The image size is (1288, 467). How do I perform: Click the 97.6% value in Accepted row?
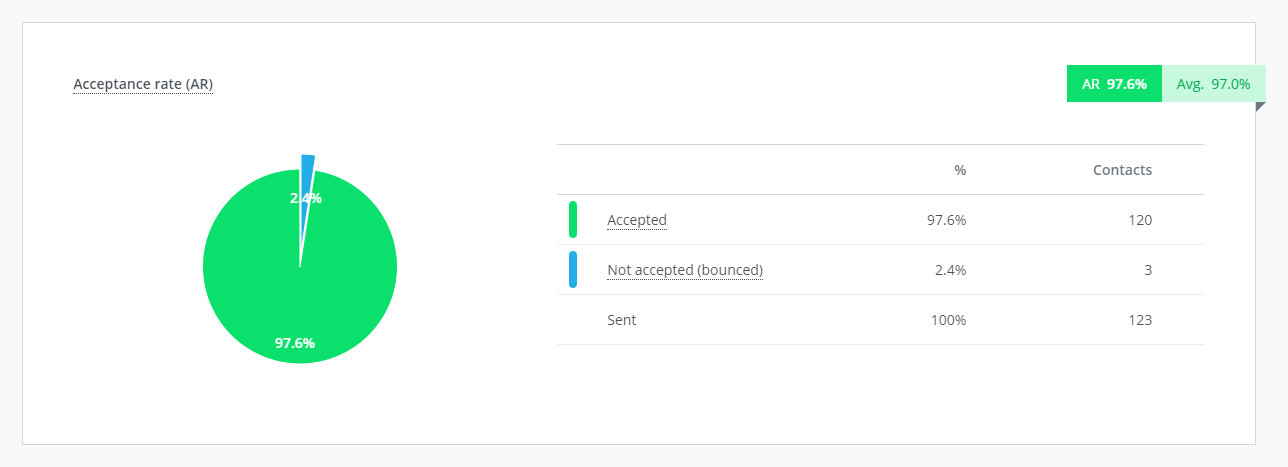[946, 220]
